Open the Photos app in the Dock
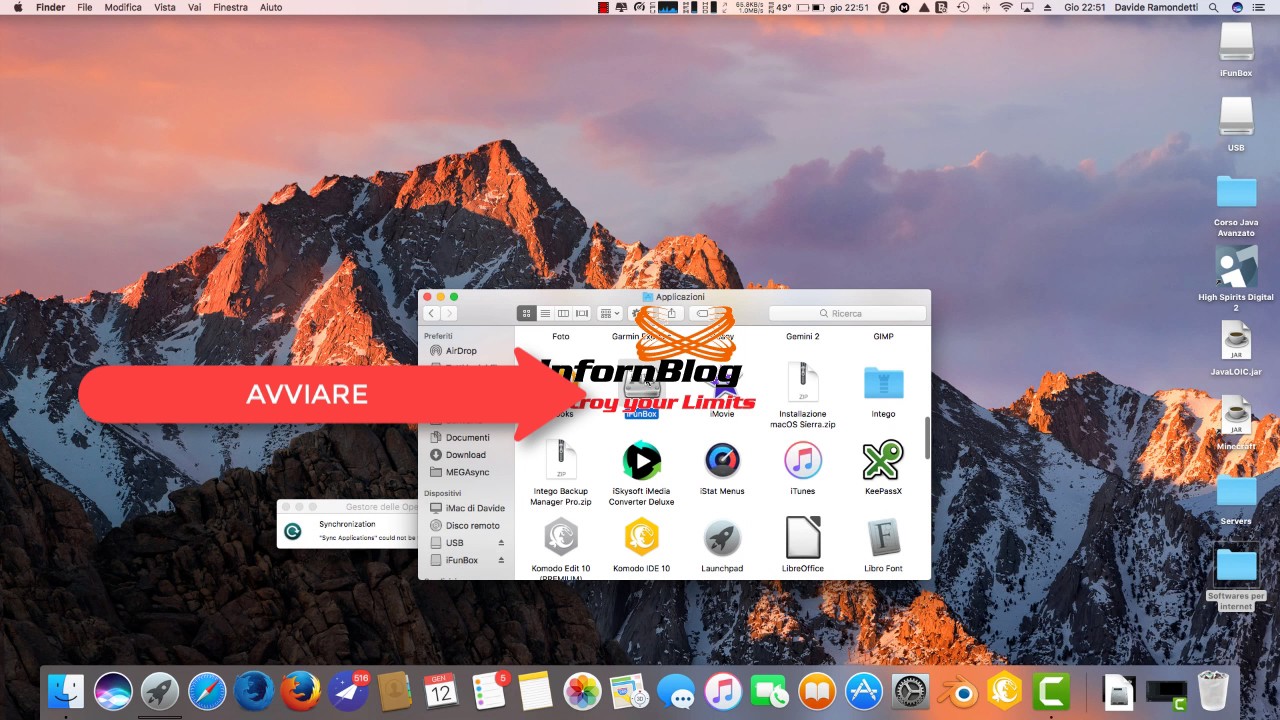This screenshot has height=720, width=1280. (582, 691)
